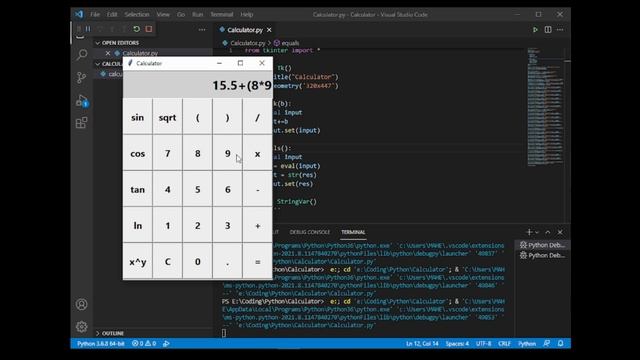This screenshot has height=360, width=640.
Task: Select second Python Debug terminal entry
Action: click(x=542, y=256)
